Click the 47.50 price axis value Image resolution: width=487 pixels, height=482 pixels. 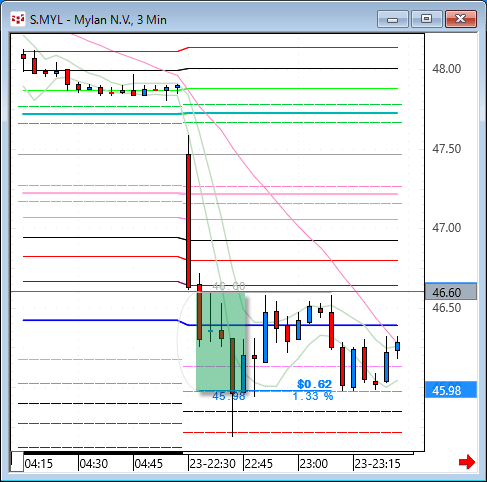tap(446, 149)
